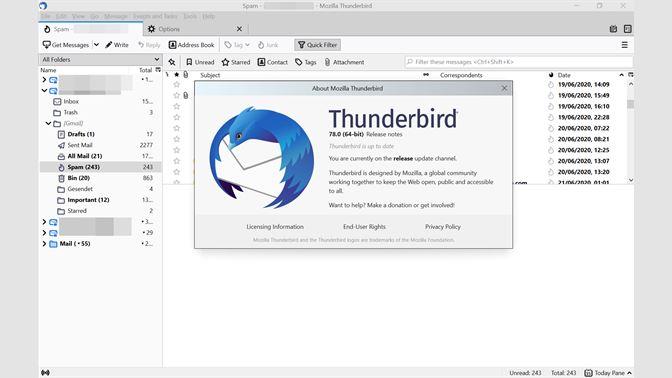Filter messages by Unread

click(200, 62)
